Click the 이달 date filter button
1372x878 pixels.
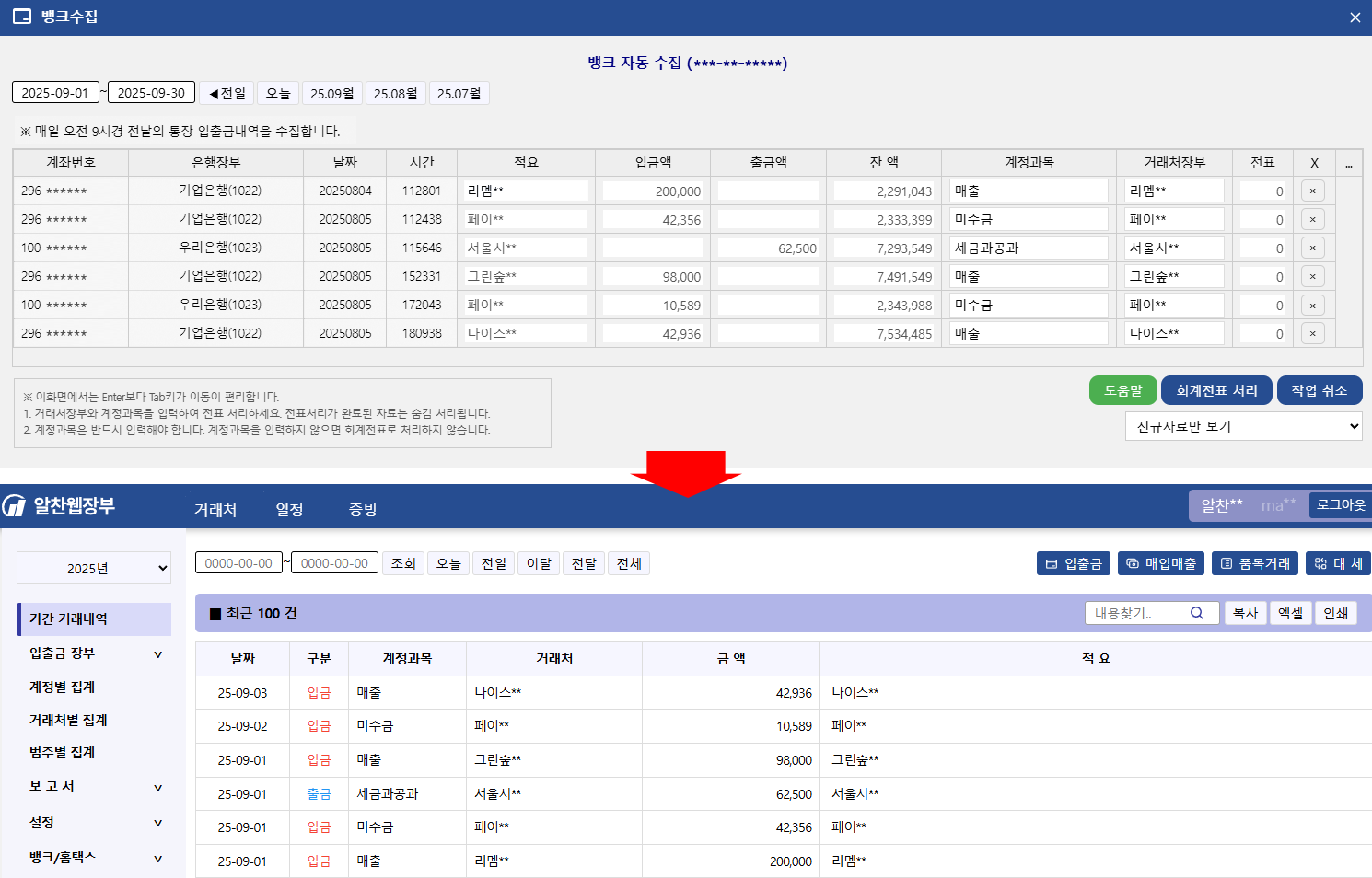pos(539,563)
